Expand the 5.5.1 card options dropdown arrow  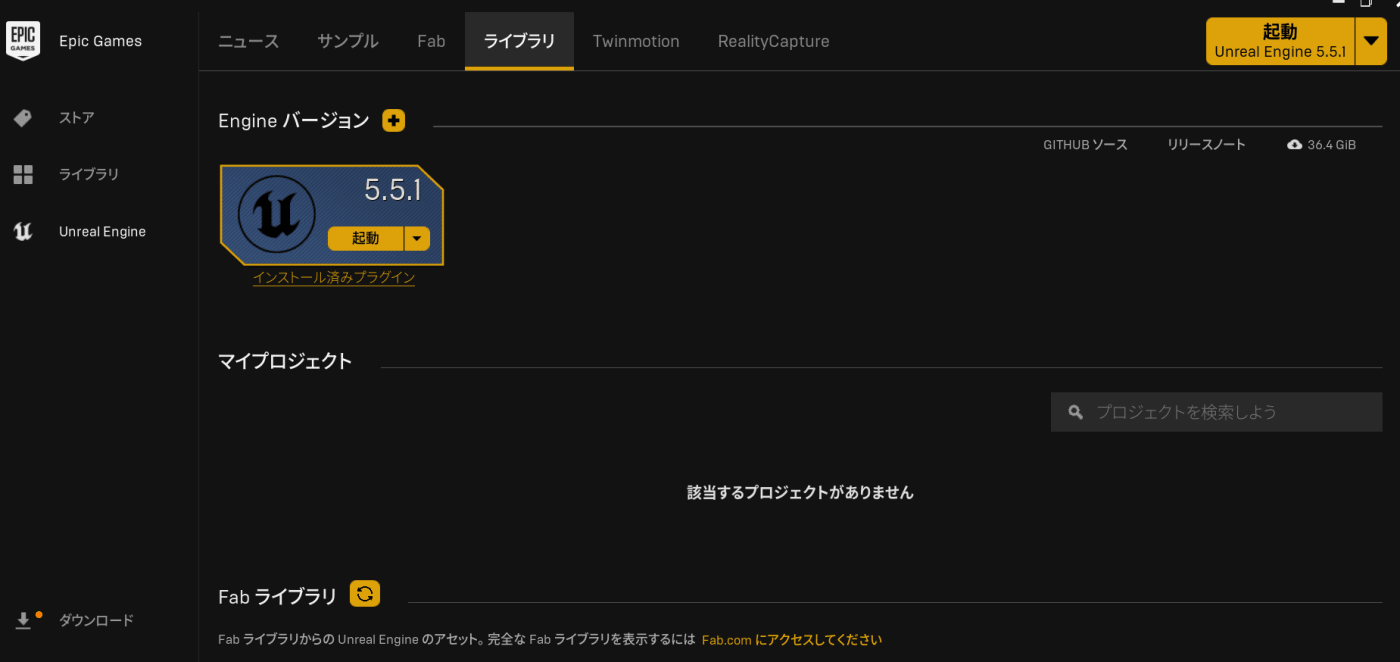pyautogui.click(x=417, y=238)
